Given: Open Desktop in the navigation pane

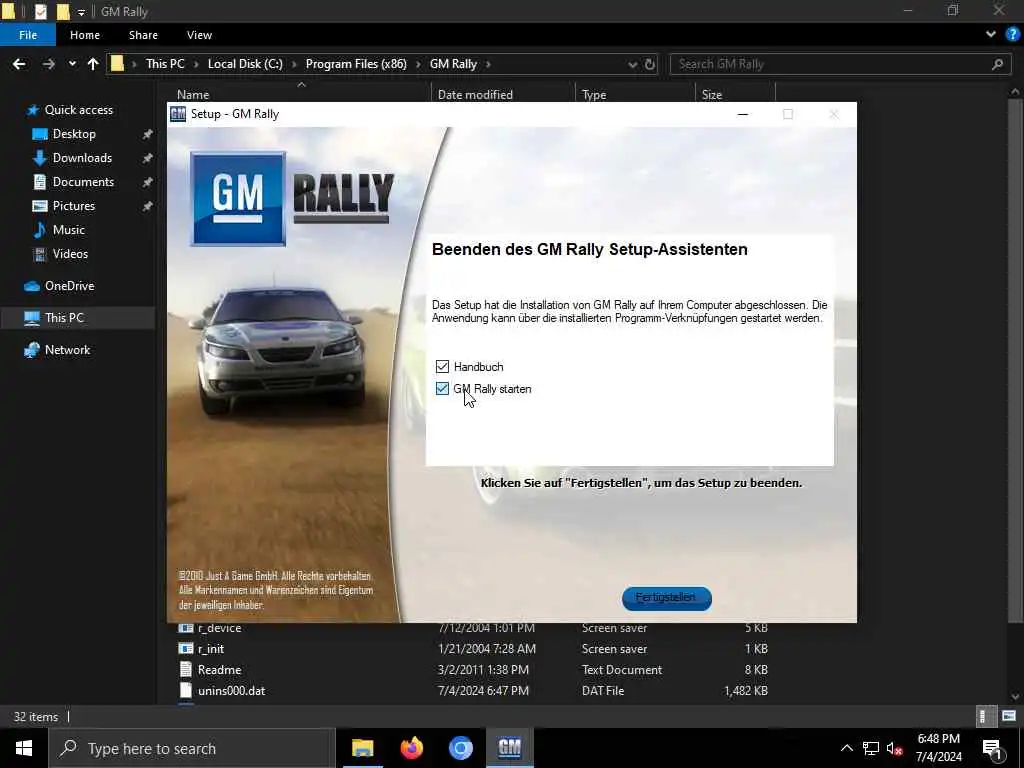Looking at the screenshot, I should point(74,134).
